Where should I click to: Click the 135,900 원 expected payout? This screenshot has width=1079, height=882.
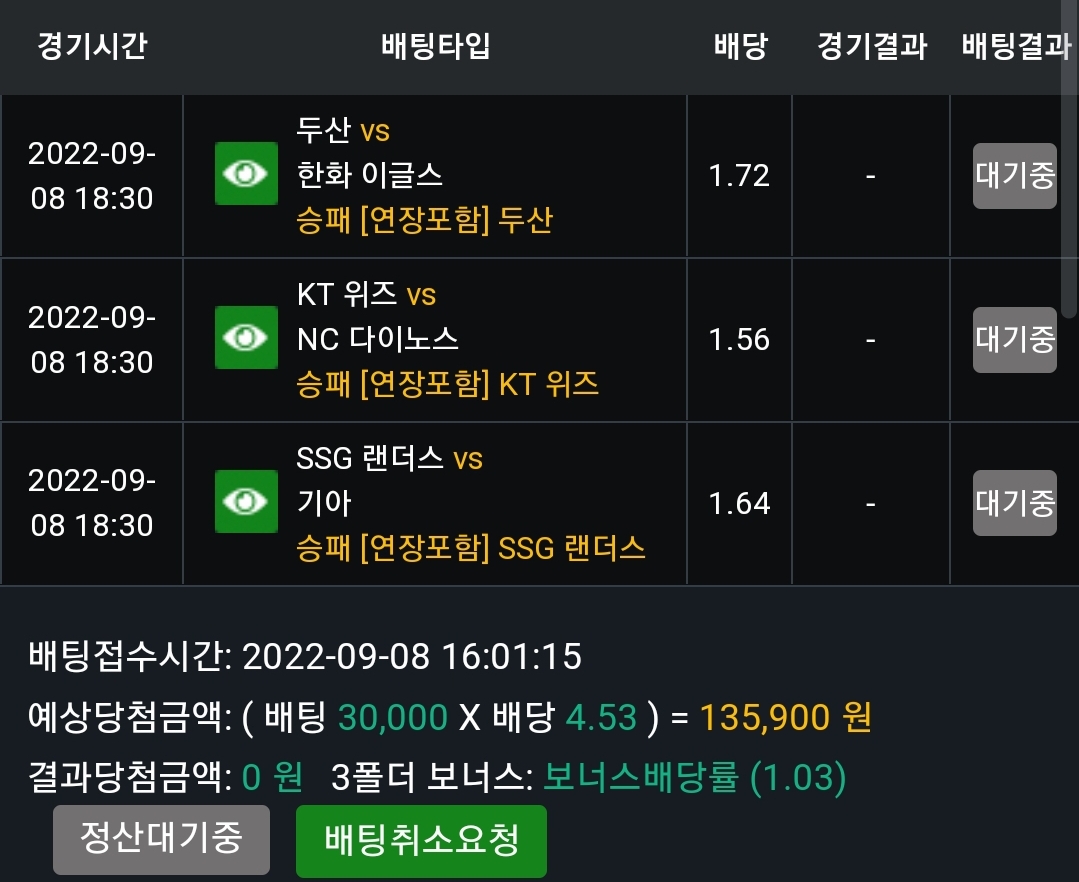pyautogui.click(x=785, y=717)
